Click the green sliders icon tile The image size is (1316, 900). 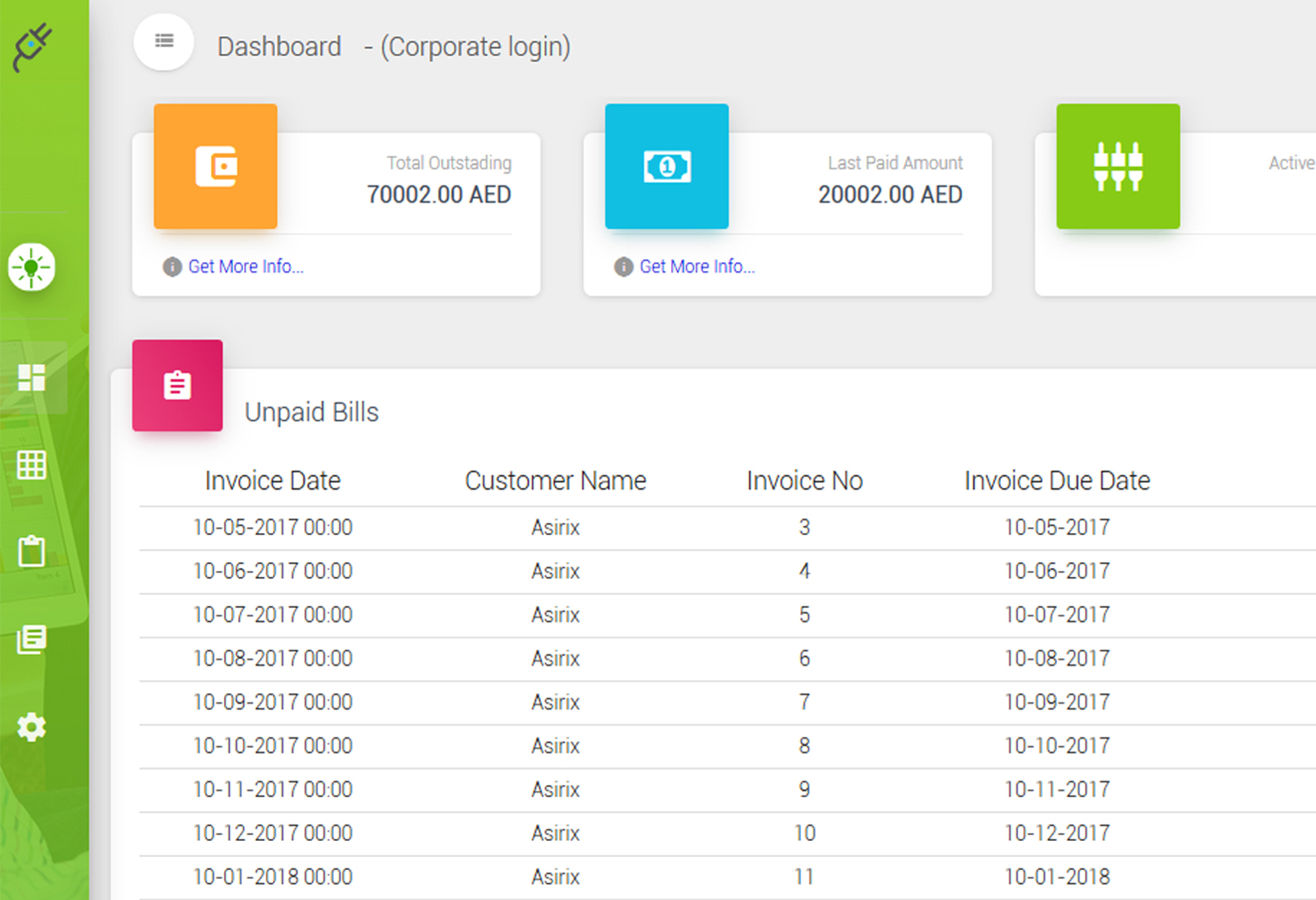[1118, 166]
